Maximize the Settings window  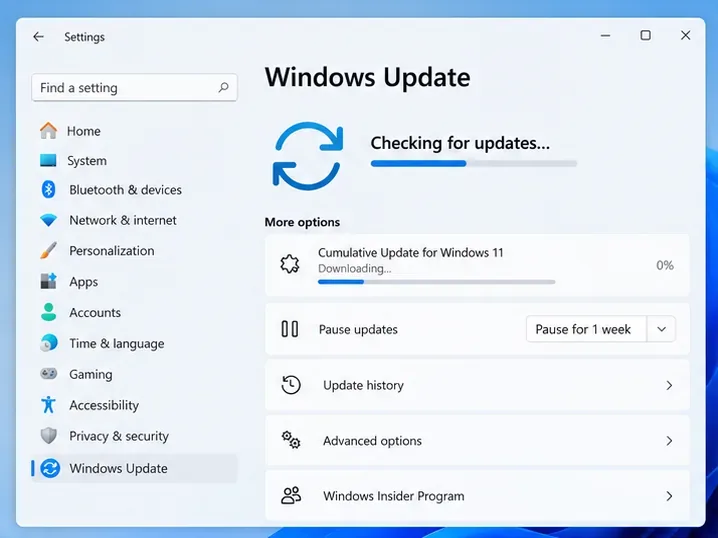coord(646,35)
